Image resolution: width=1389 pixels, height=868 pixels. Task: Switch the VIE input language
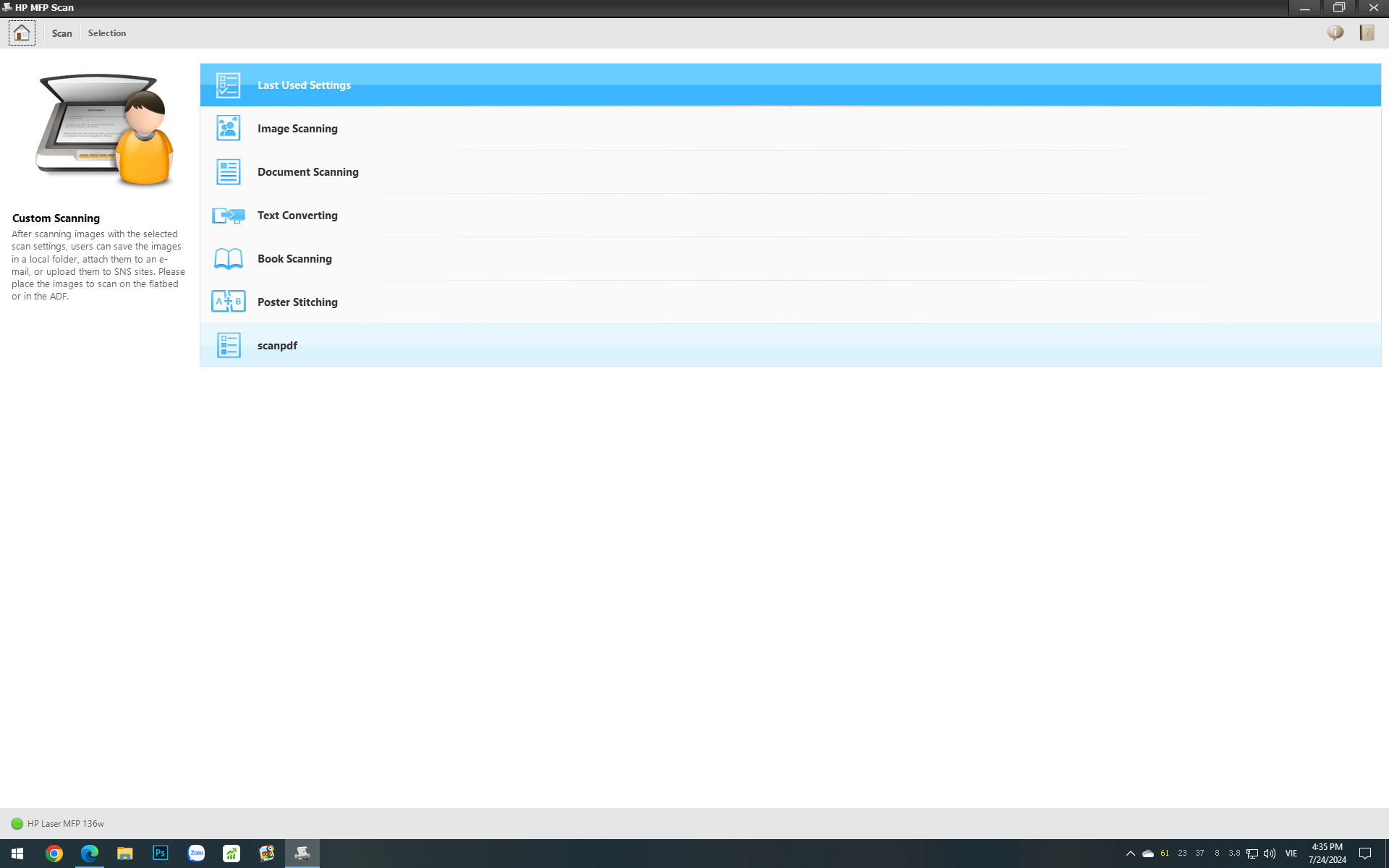pos(1291,854)
